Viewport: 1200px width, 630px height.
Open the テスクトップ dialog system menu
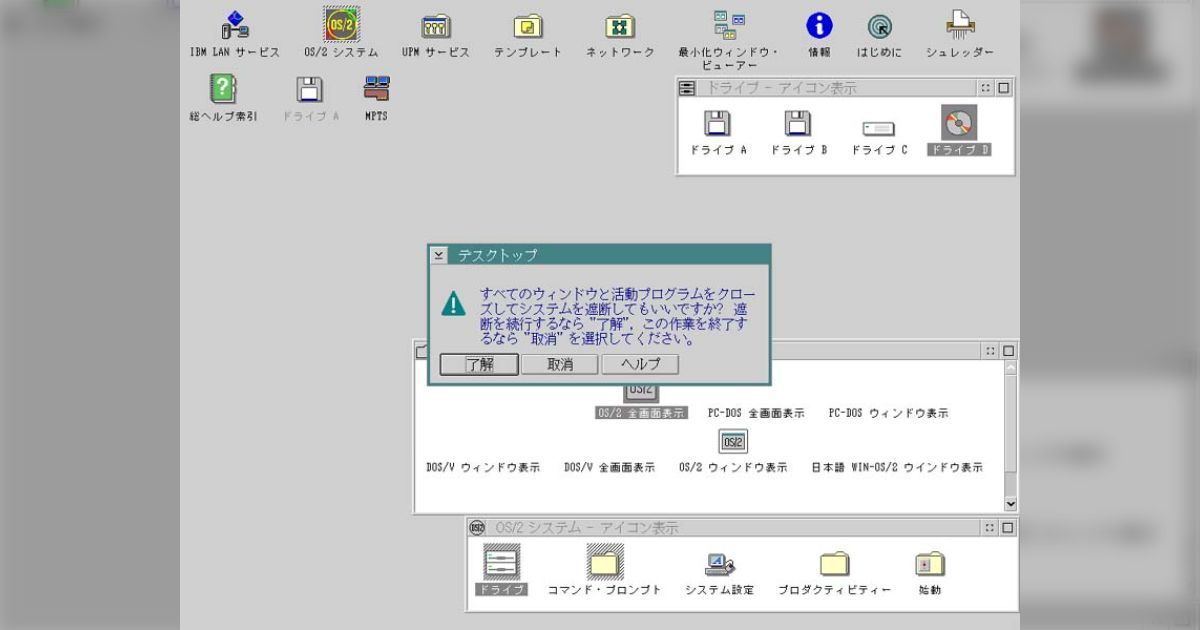[x=439, y=256]
